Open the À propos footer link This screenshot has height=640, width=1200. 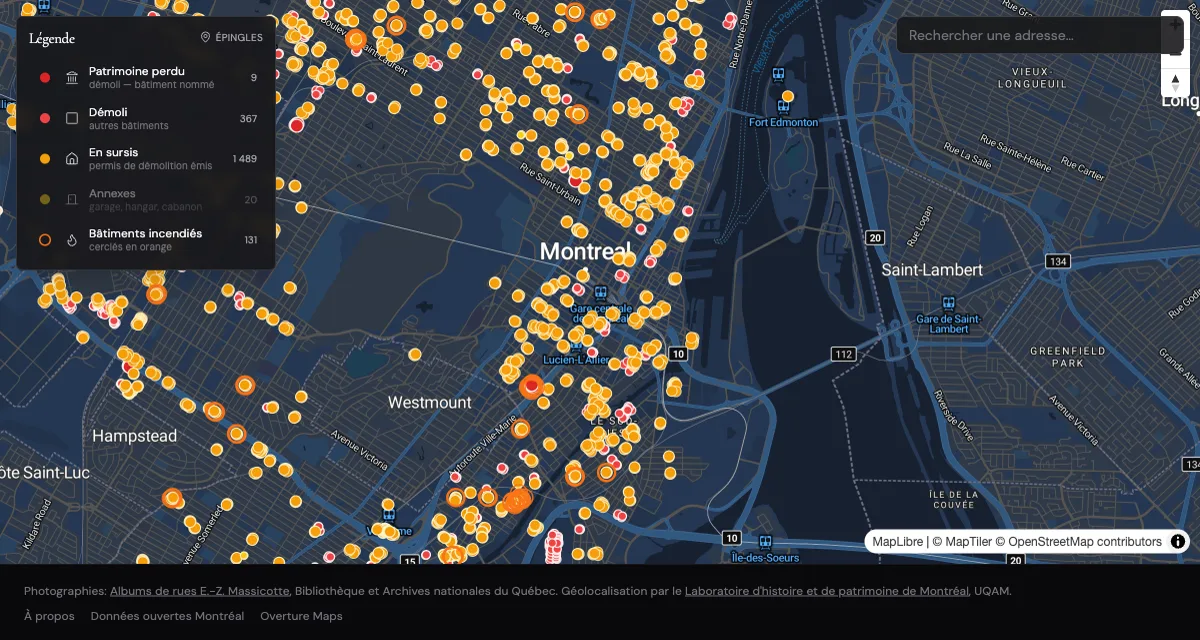[x=49, y=616]
